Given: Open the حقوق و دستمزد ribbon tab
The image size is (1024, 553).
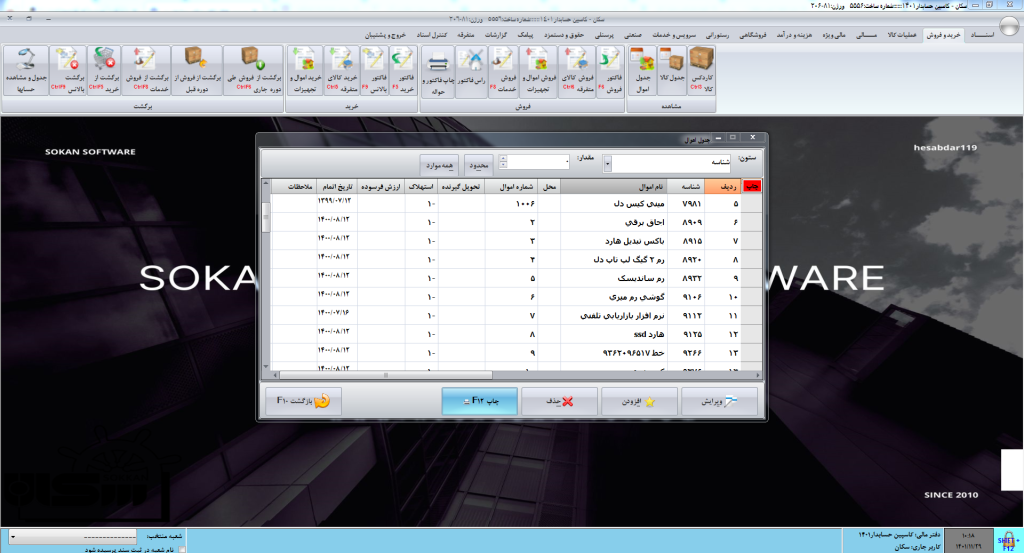Looking at the screenshot, I should (x=564, y=35).
